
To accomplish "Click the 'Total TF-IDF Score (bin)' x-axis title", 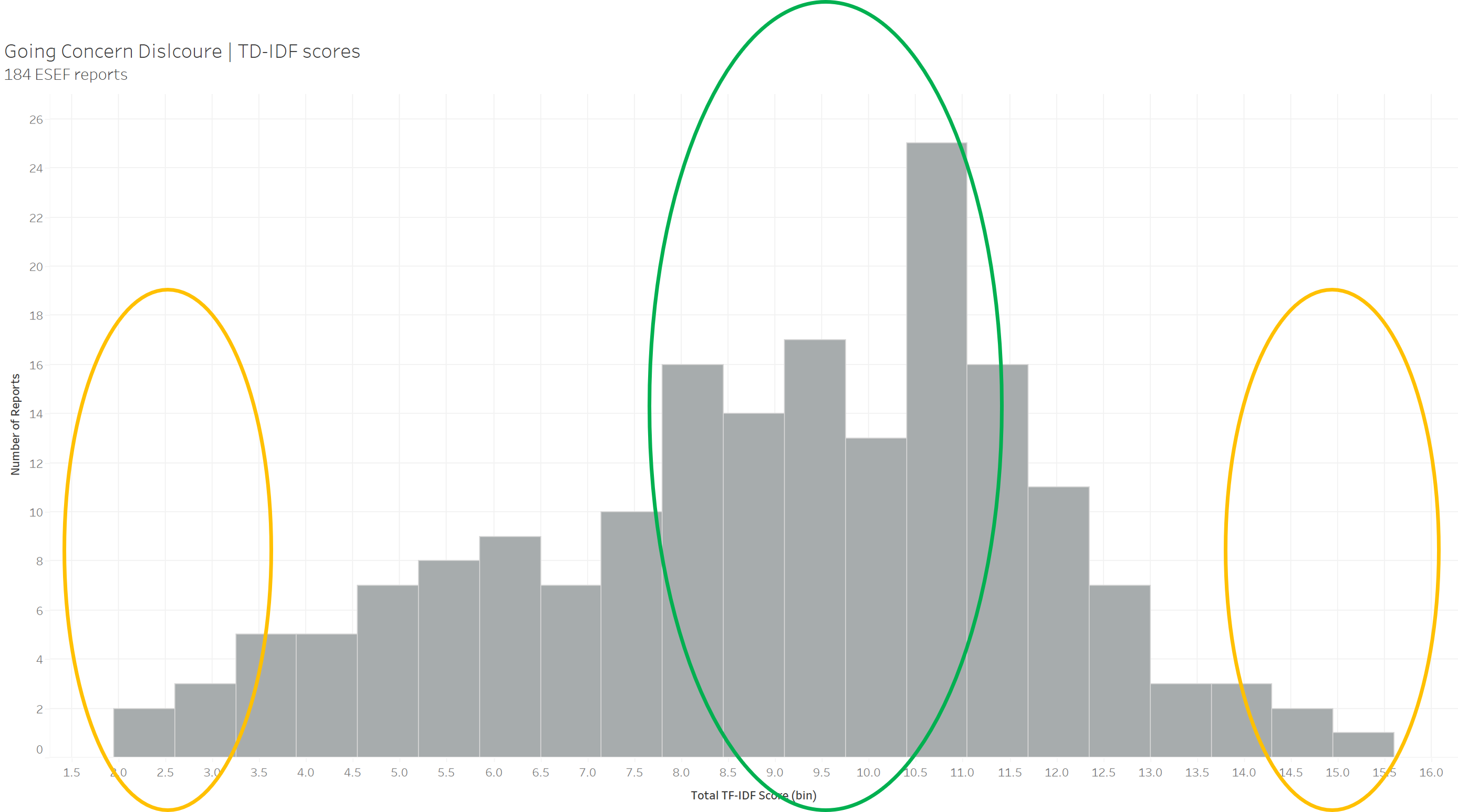I will (753, 795).
